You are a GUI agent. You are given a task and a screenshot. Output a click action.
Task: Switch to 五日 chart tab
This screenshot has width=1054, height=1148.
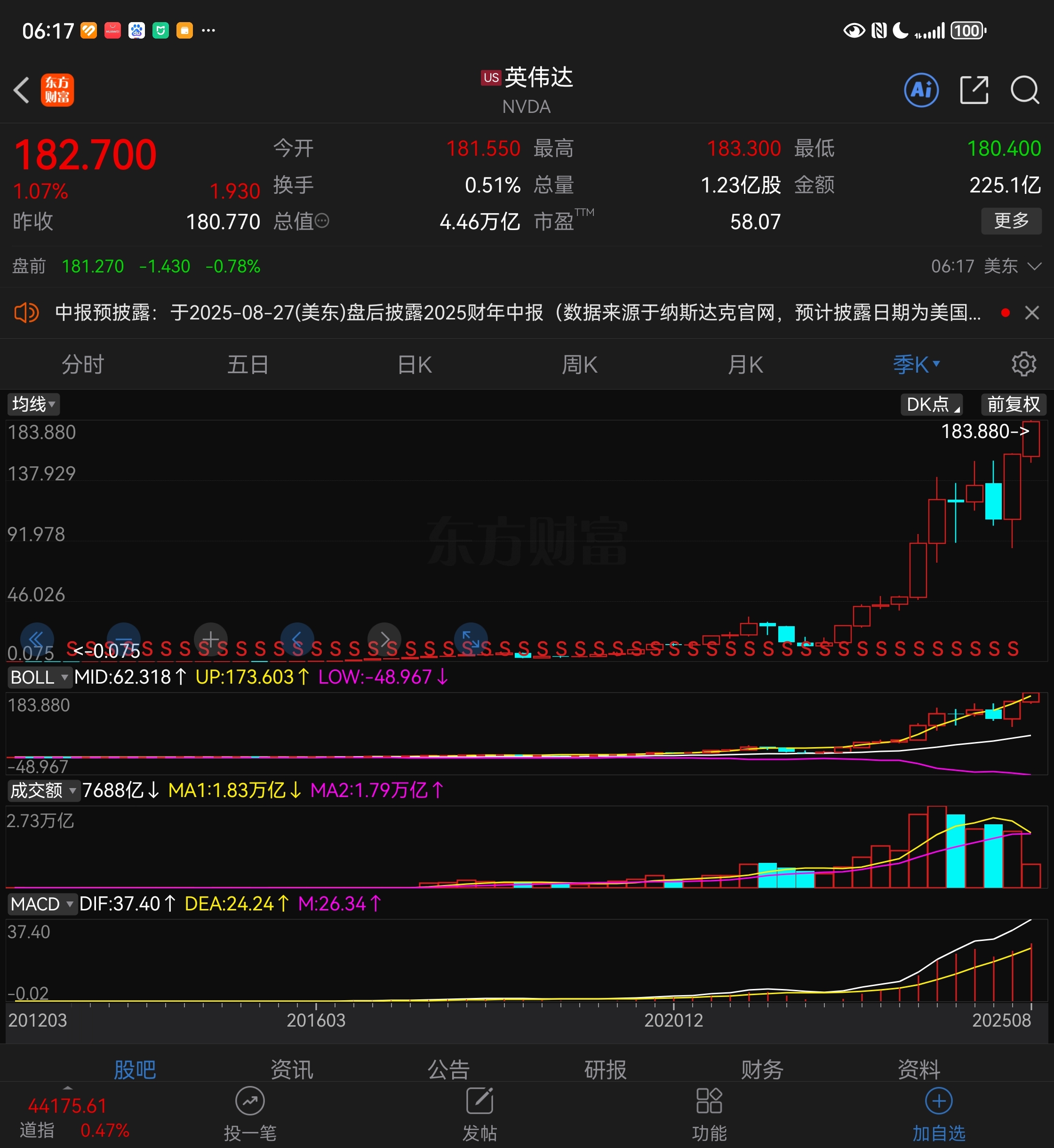[x=248, y=365]
